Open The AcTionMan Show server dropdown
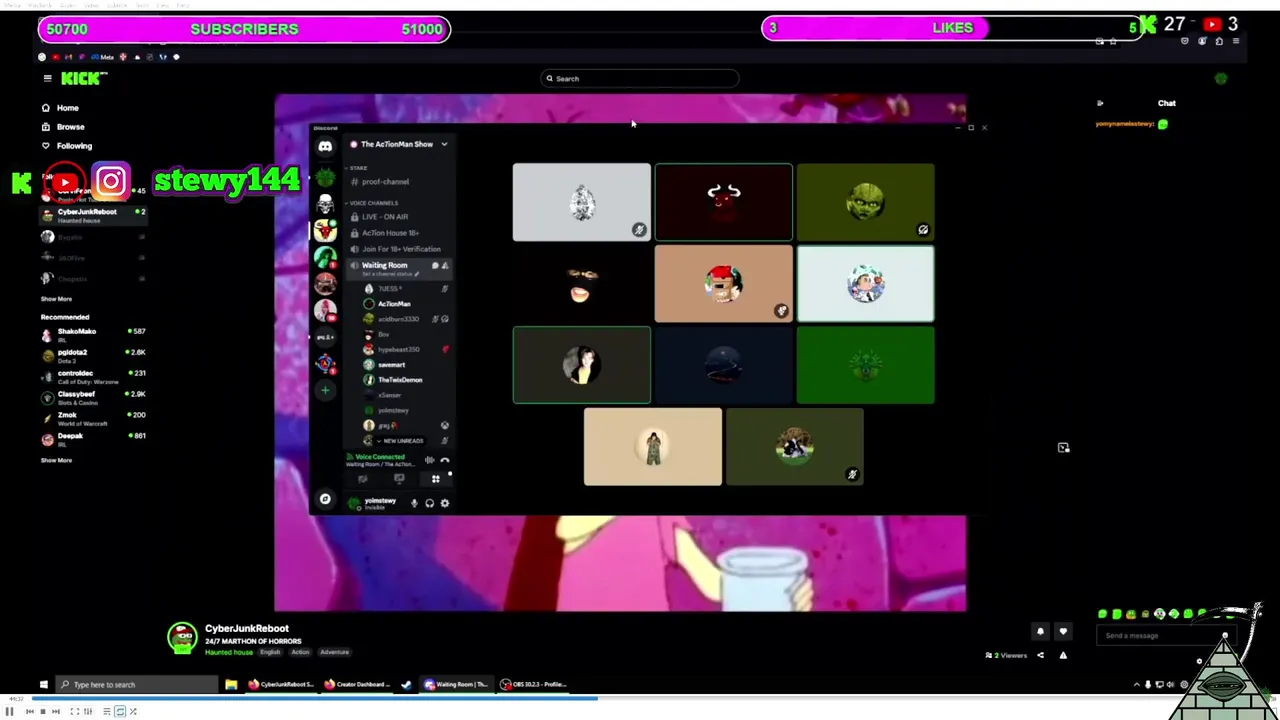 [x=444, y=144]
